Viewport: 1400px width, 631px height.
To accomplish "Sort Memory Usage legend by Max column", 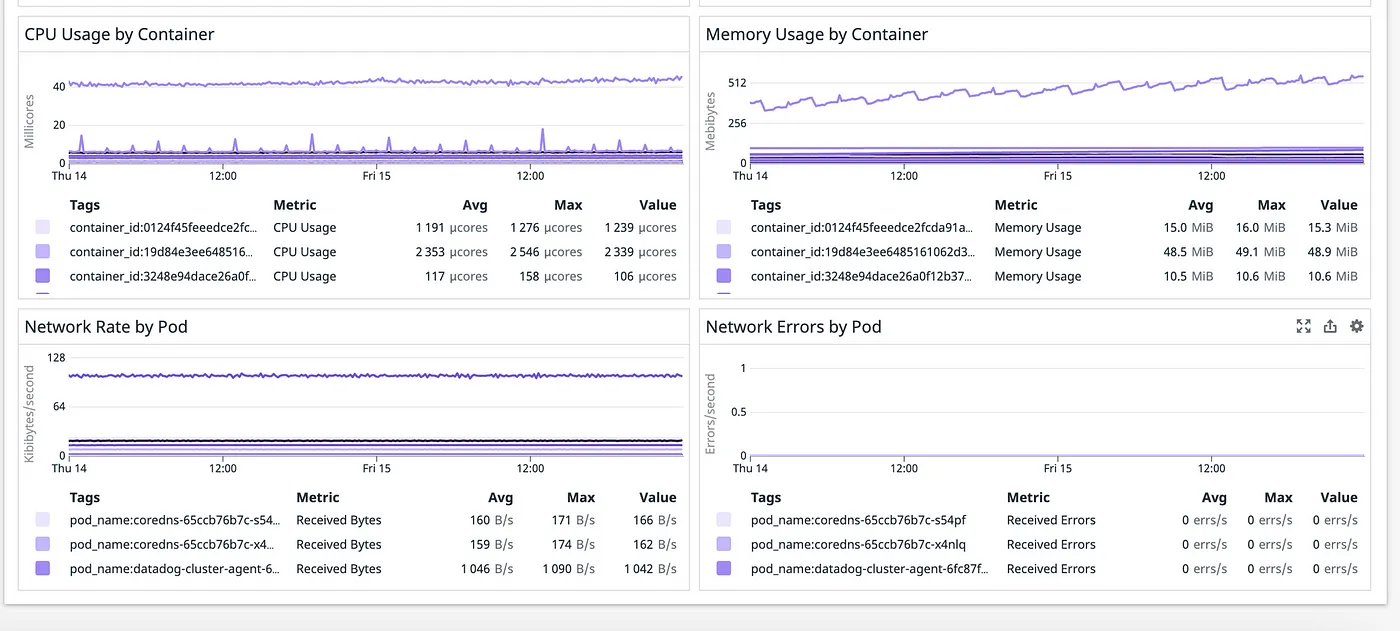I will tap(1271, 204).
